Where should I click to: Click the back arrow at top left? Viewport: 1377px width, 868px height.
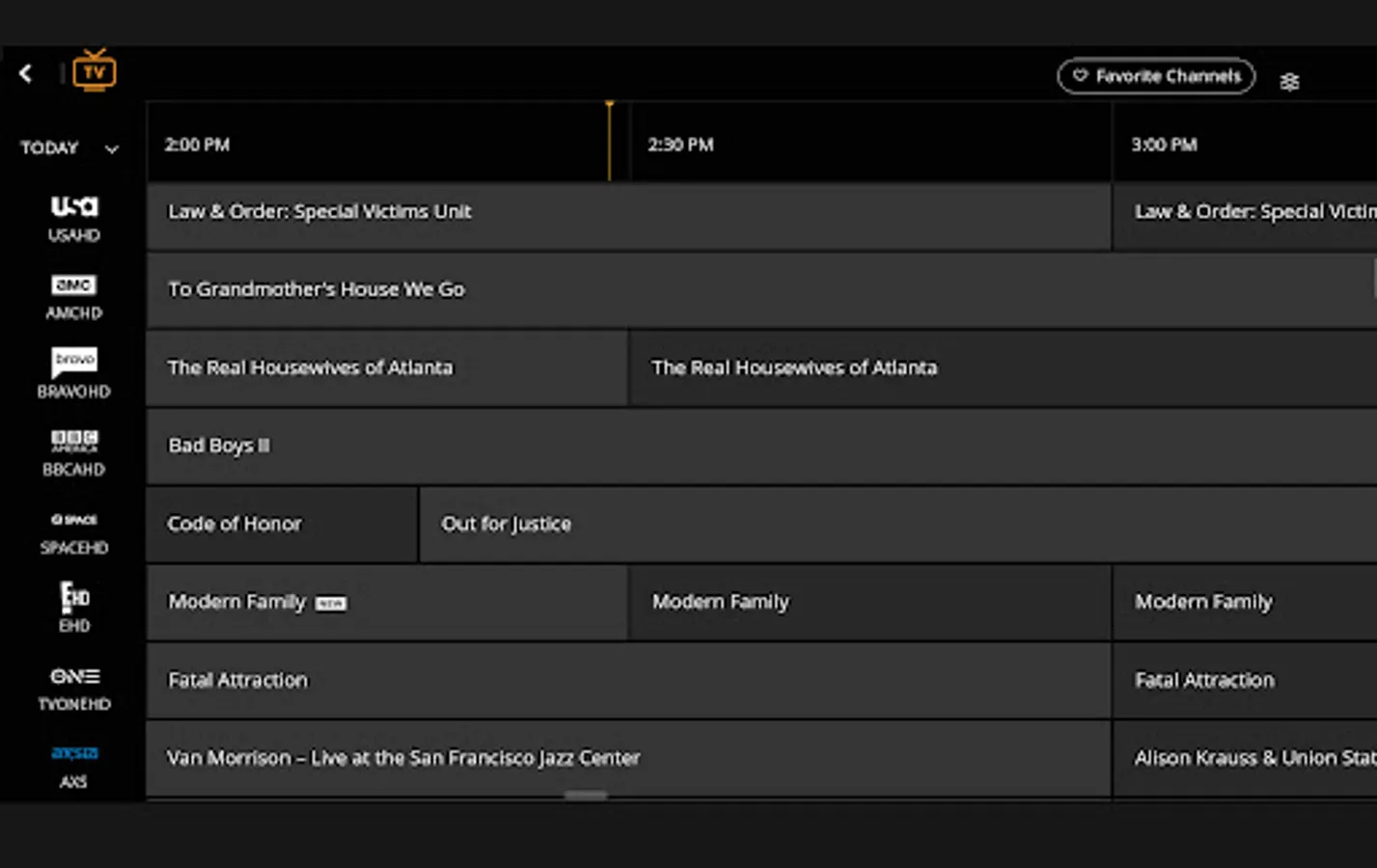click(x=26, y=72)
